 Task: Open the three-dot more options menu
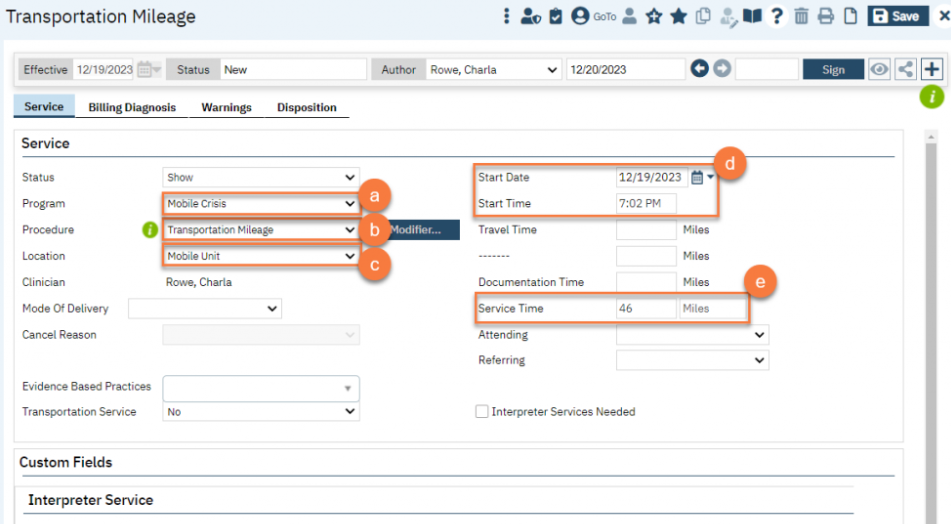507,16
